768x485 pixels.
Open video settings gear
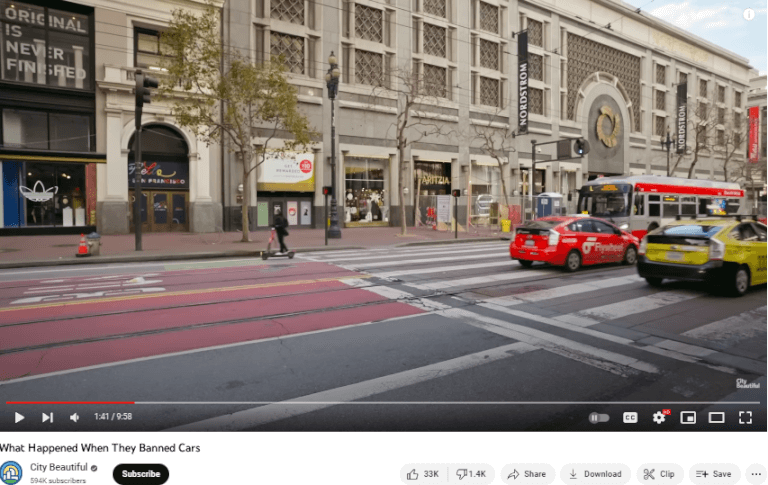tap(659, 417)
